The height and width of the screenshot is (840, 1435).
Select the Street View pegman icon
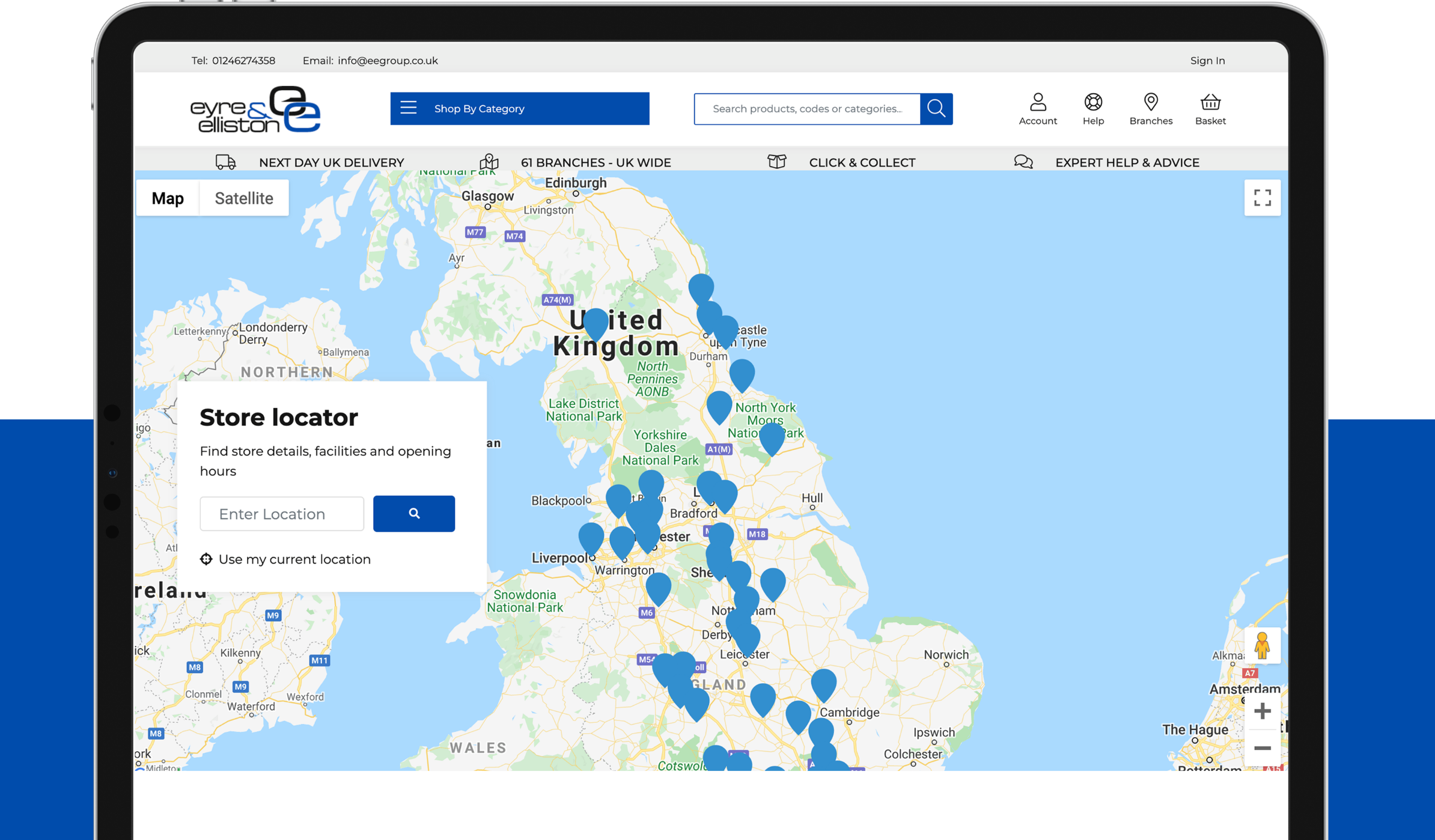1261,646
